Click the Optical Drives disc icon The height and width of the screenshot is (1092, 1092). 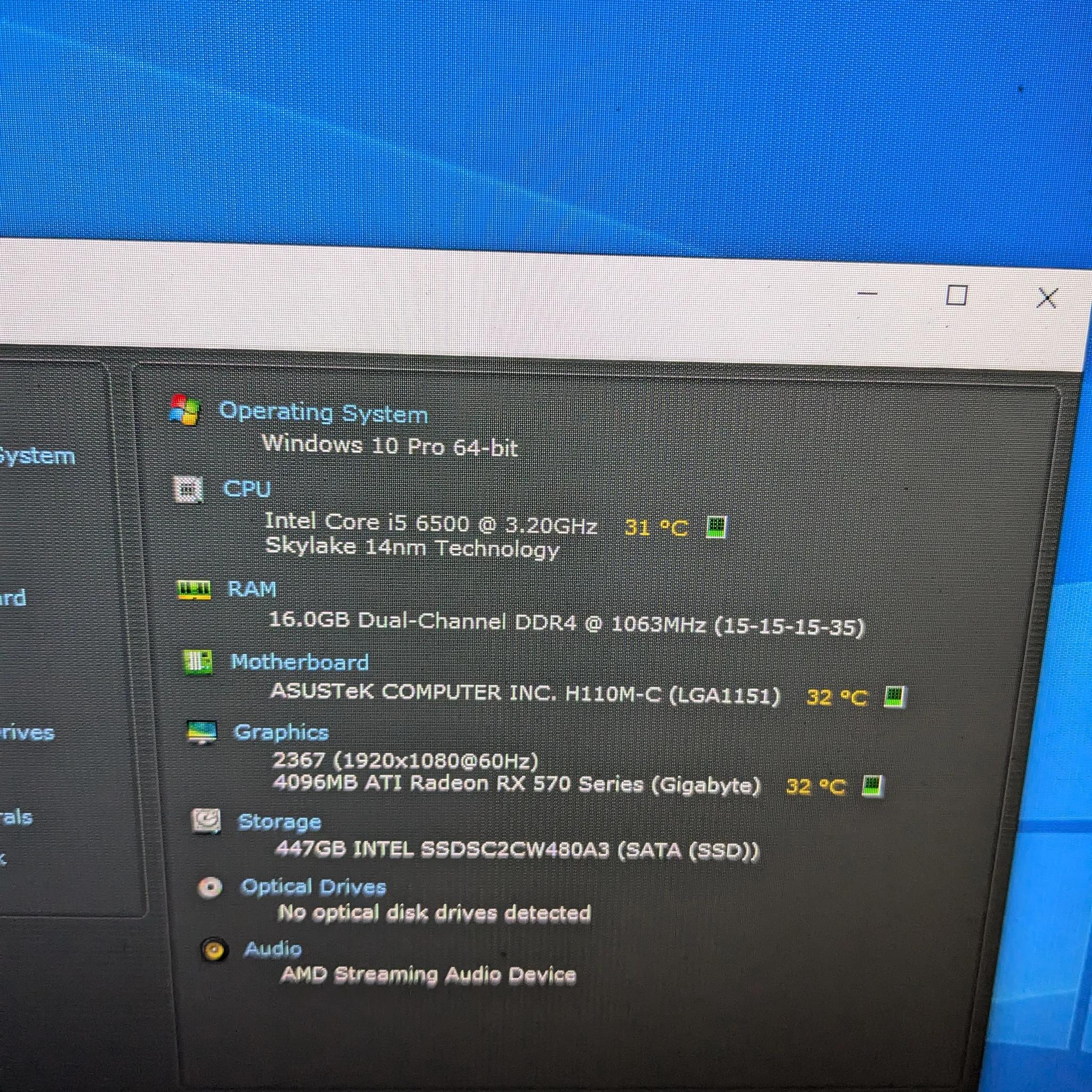pos(210,887)
